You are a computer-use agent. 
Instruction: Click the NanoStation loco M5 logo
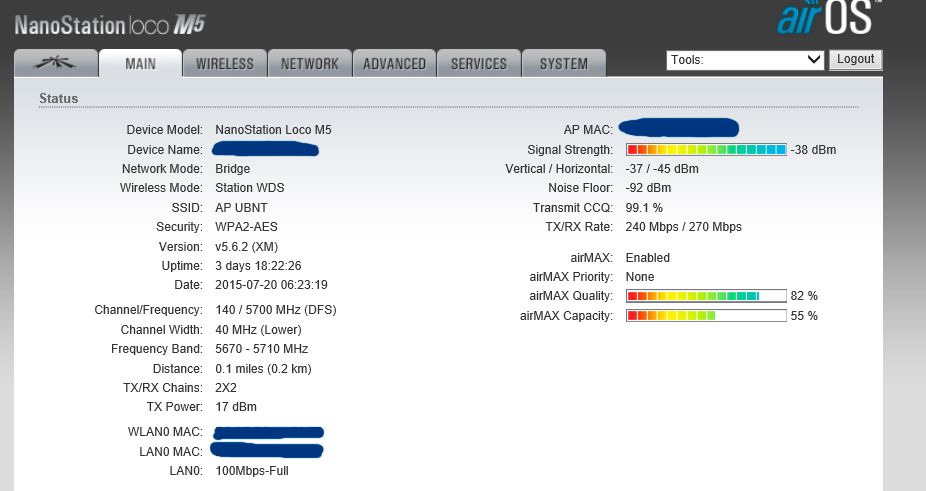(x=116, y=24)
